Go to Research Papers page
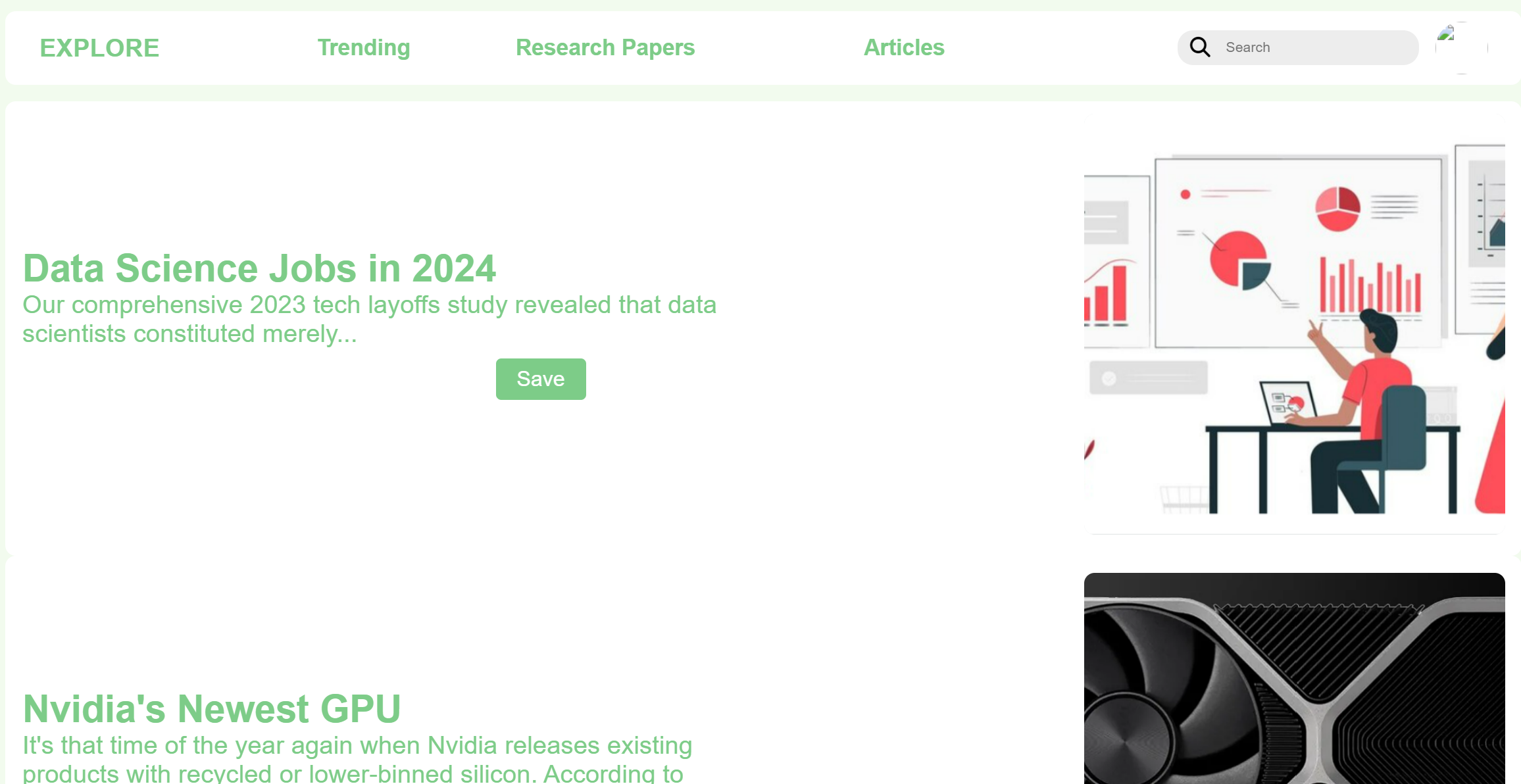The width and height of the screenshot is (1521, 784). (x=605, y=47)
